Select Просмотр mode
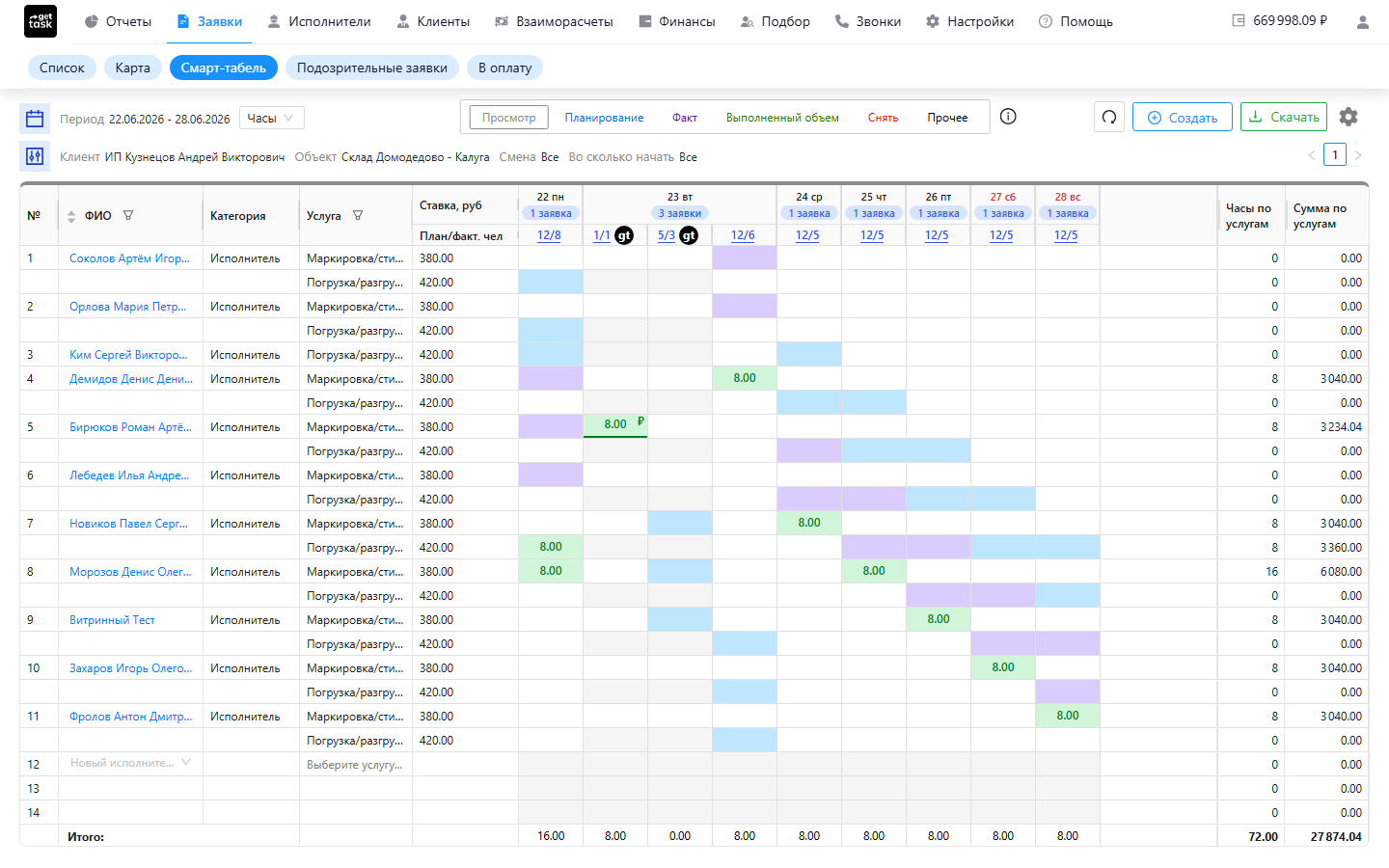This screenshot has height=868, width=1389. pos(508,118)
